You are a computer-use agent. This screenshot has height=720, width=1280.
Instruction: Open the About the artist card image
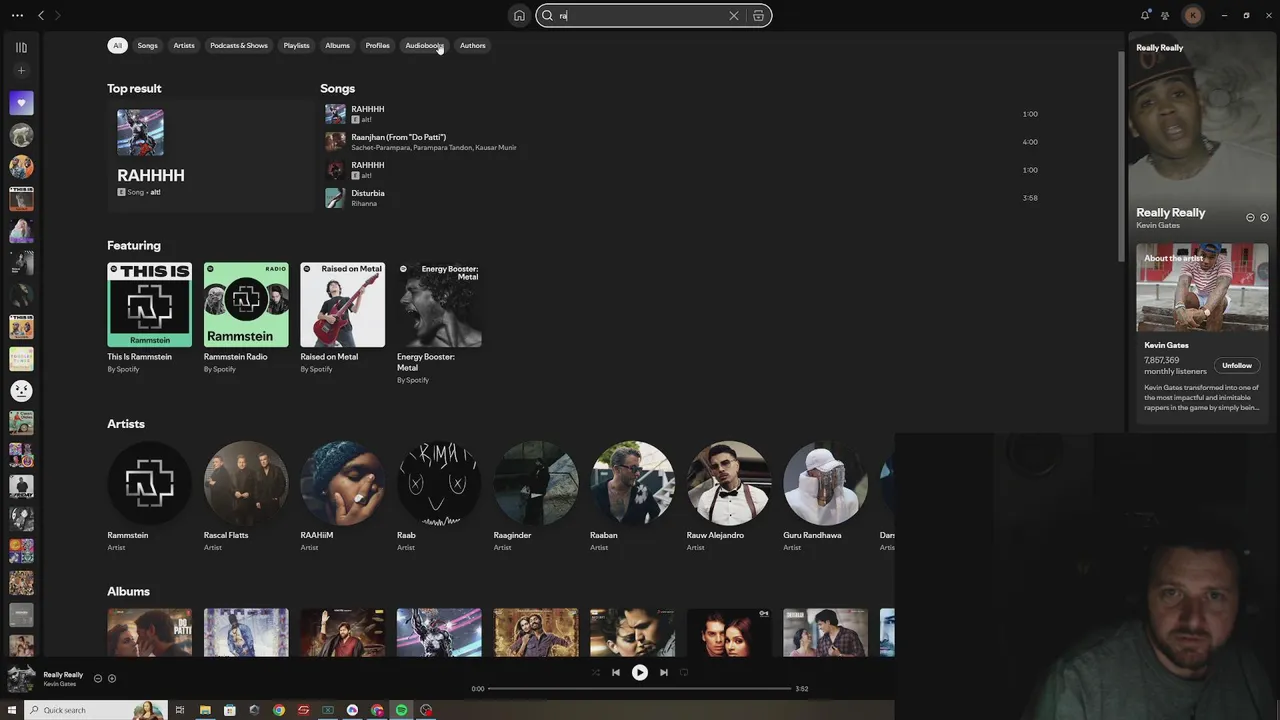(x=1202, y=287)
